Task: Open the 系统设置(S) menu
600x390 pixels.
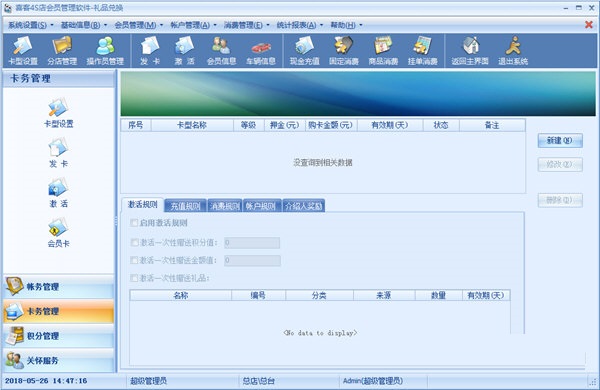Action: [x=31, y=25]
